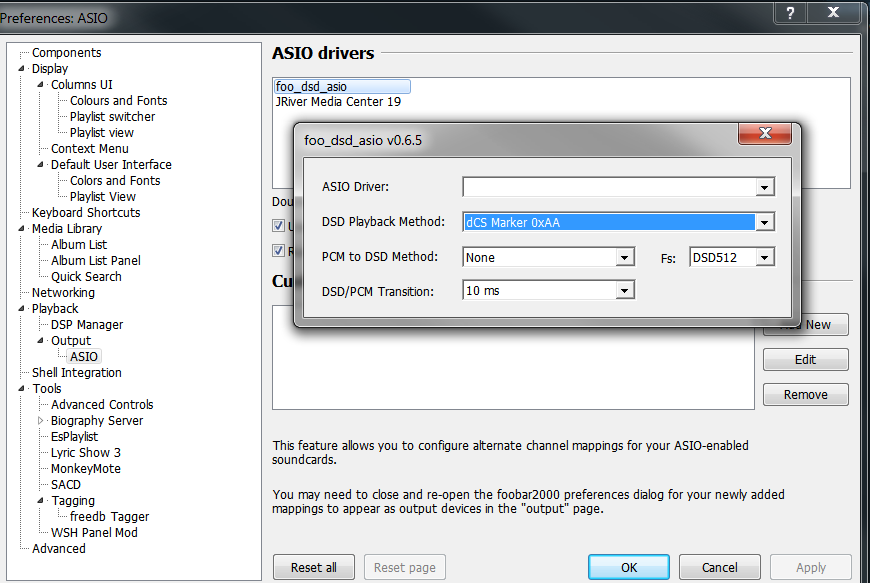Click the help question mark button
Viewport: 870px width, 583px height.
791,12
